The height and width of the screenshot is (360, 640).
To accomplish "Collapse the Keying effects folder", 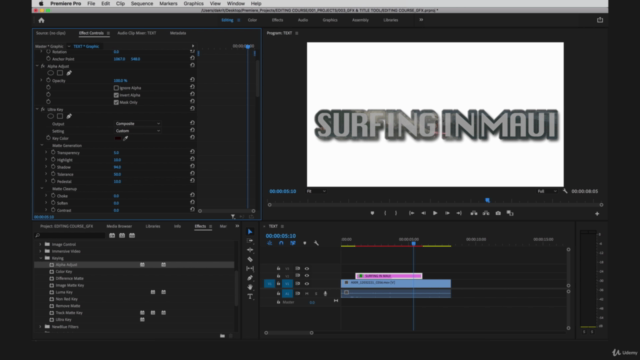I will (x=40, y=258).
